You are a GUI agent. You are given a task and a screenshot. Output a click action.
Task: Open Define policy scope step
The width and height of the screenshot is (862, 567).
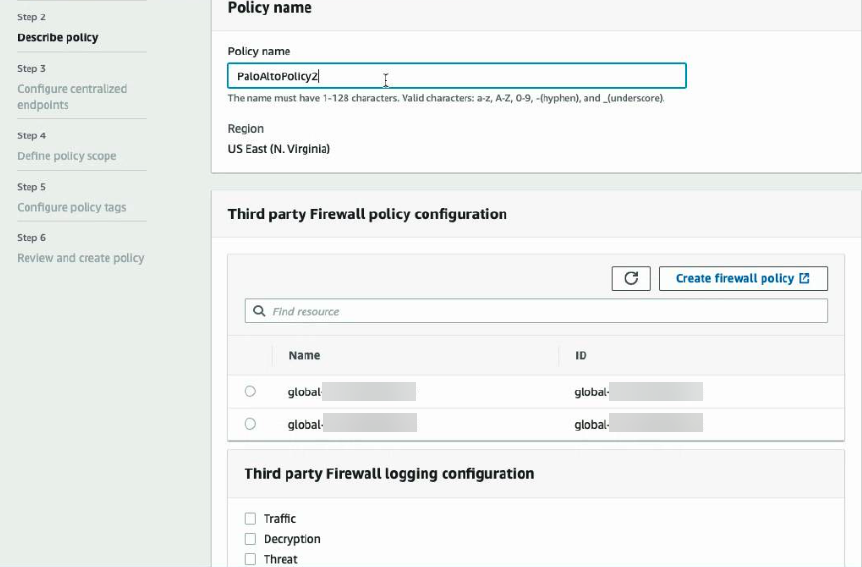pyautogui.click(x=66, y=156)
